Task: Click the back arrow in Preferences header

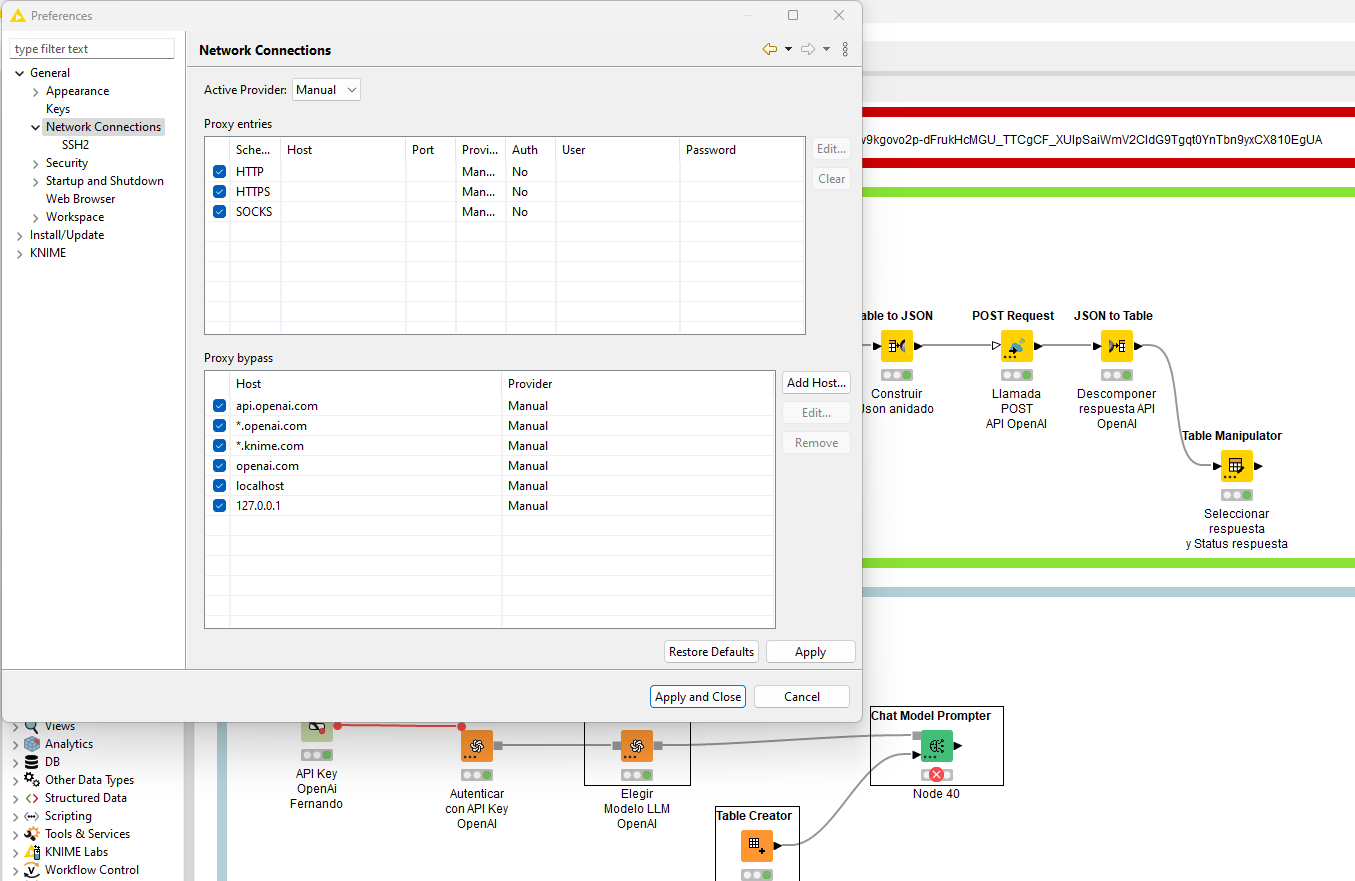Action: pos(769,49)
